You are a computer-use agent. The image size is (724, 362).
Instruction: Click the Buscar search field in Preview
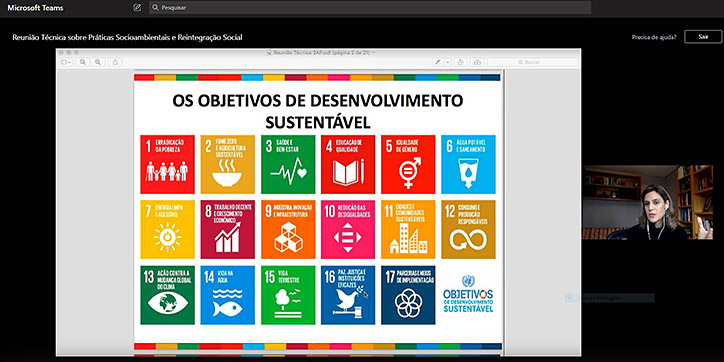click(533, 62)
